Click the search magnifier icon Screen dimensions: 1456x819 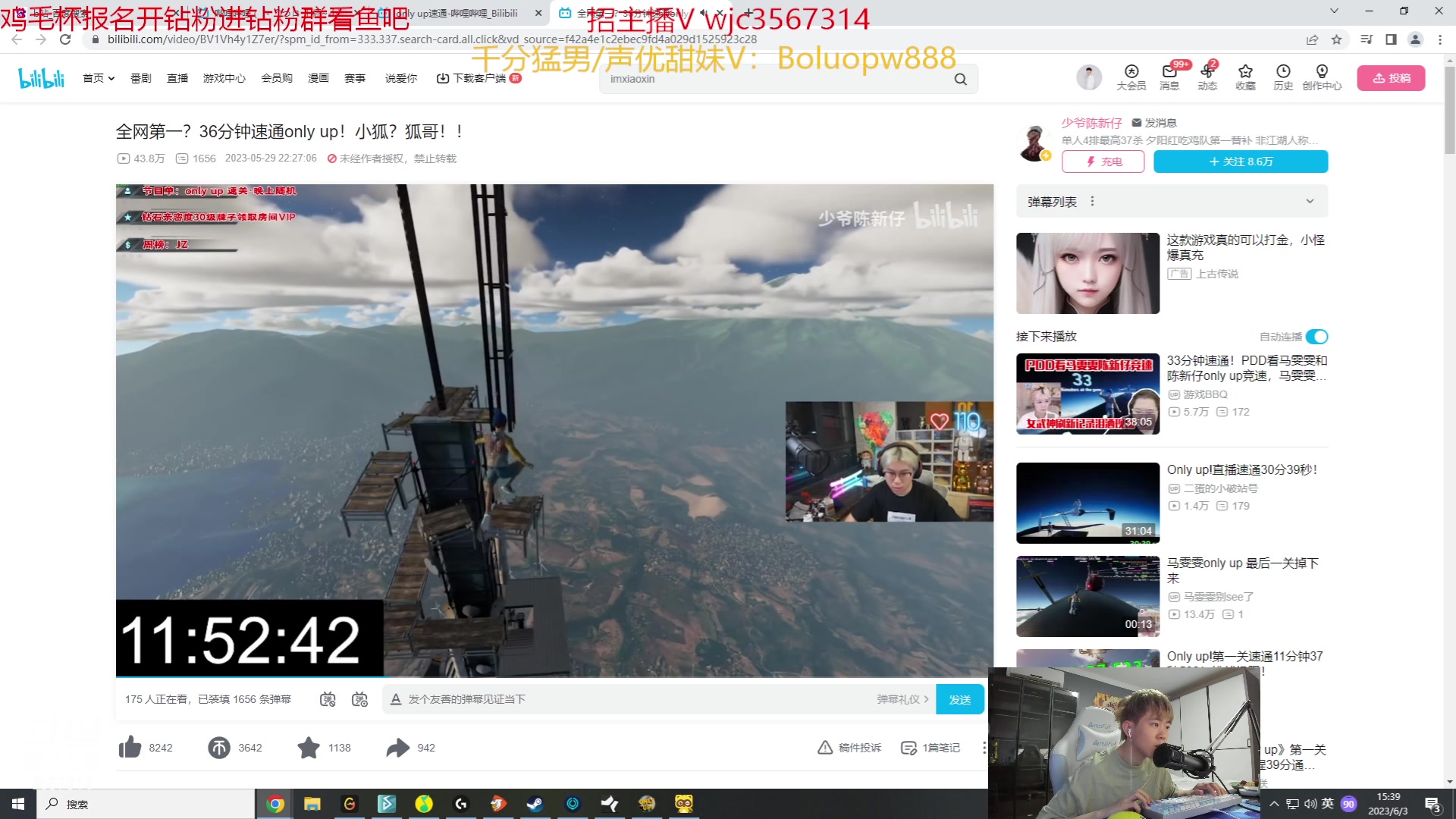[960, 79]
